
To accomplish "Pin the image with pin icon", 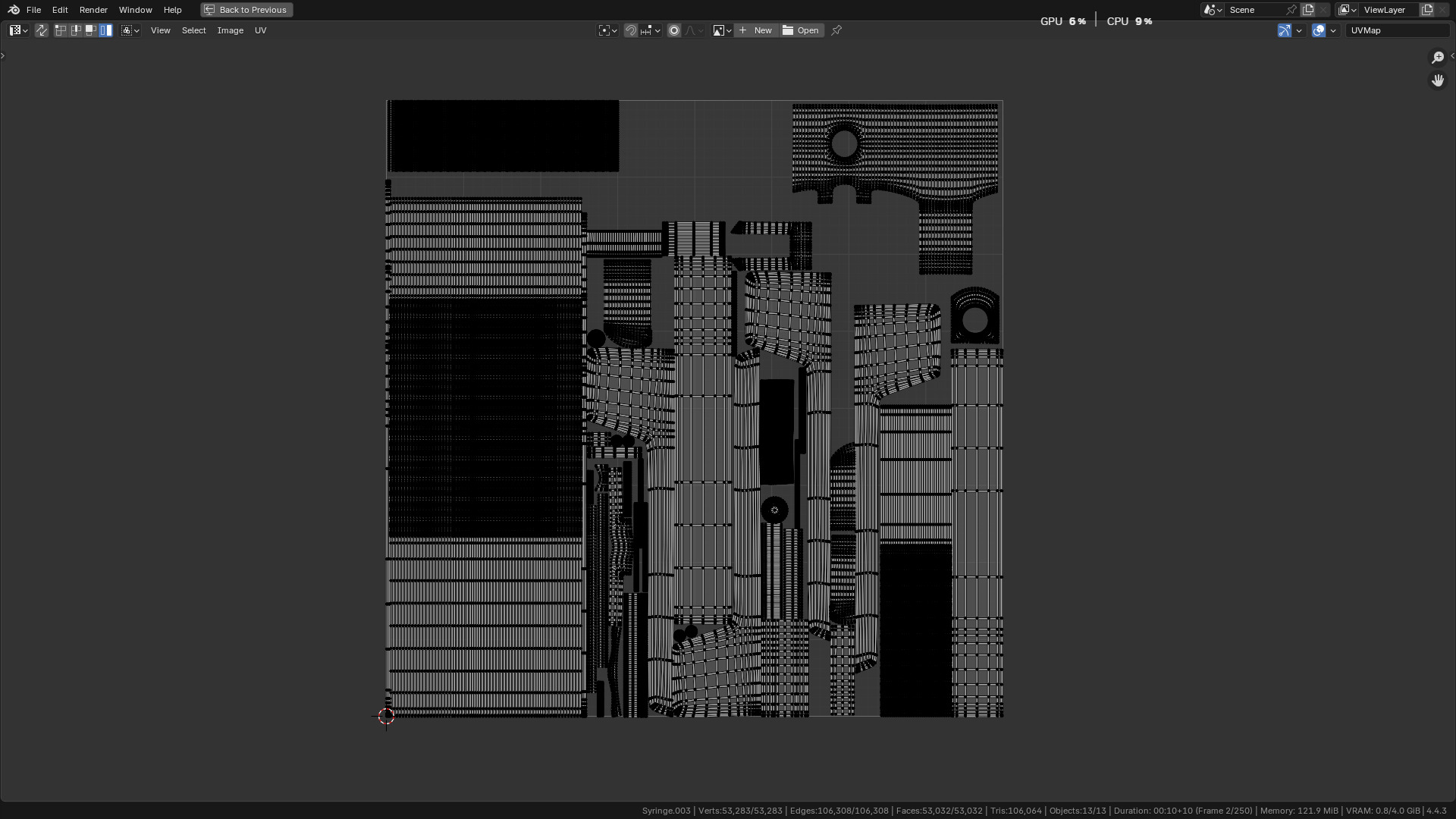I will 836,30.
